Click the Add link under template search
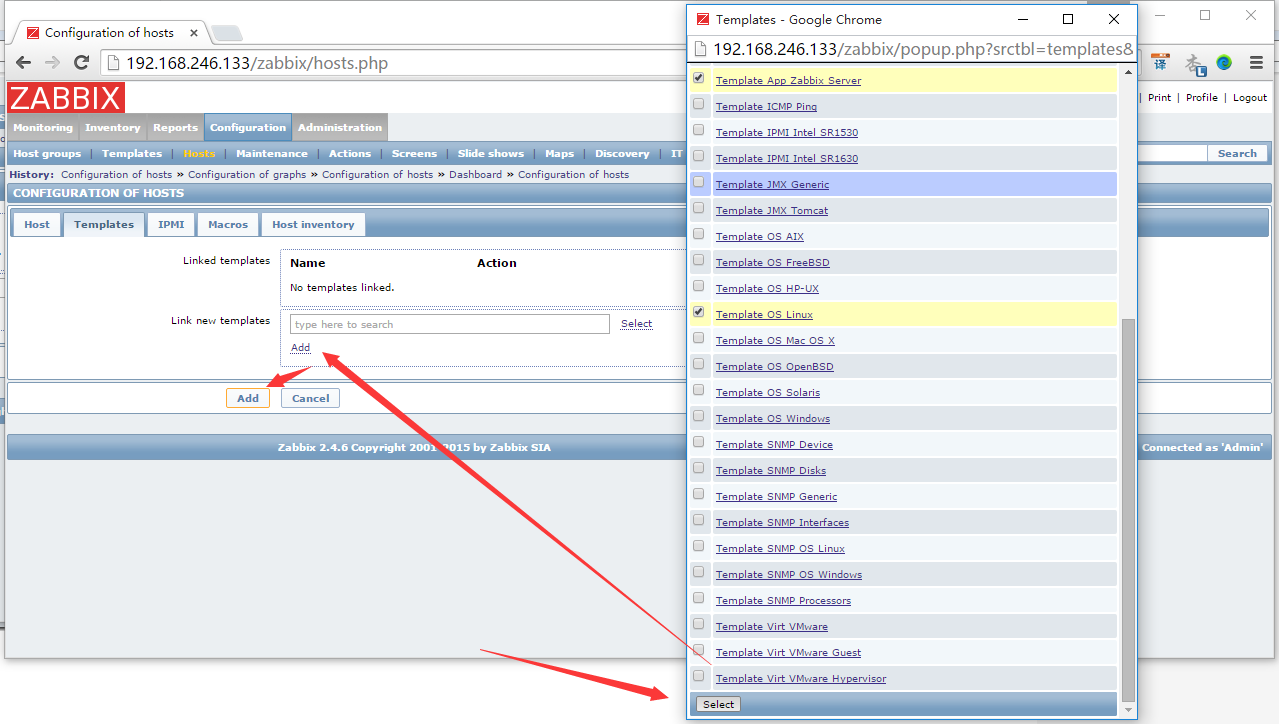 tap(300, 348)
